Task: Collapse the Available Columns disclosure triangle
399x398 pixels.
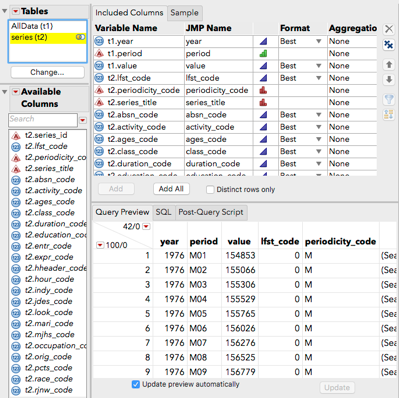Action: tap(5, 92)
